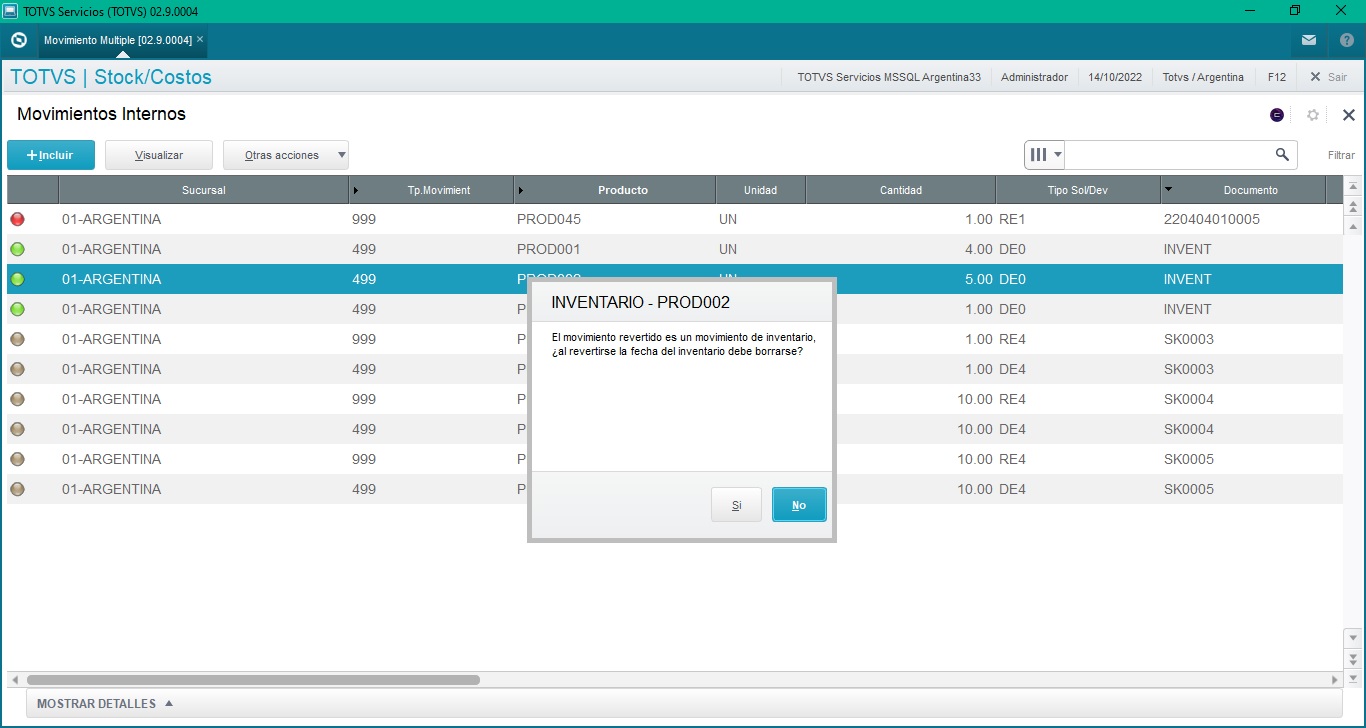Screen dimensions: 1366x728
Task: Select the PROD045 product cell
Action: 549,219
